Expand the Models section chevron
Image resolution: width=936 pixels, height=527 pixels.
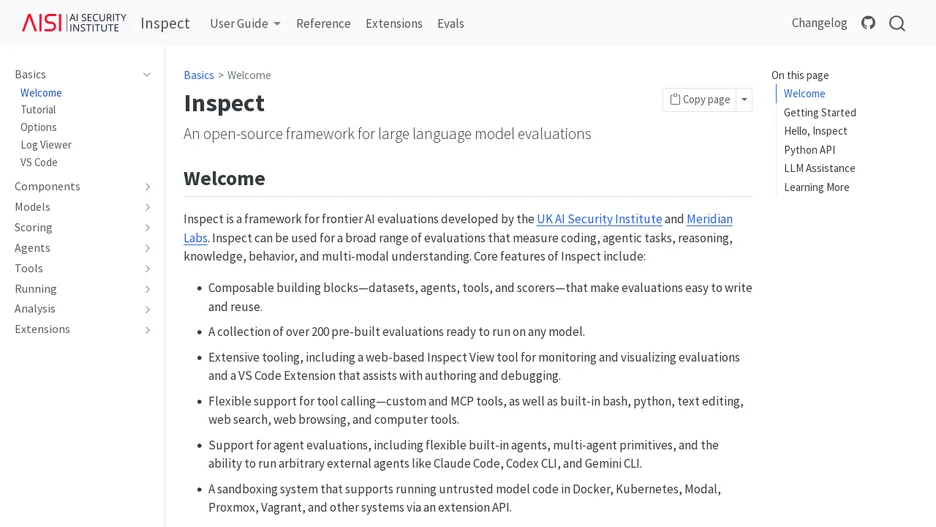point(147,207)
